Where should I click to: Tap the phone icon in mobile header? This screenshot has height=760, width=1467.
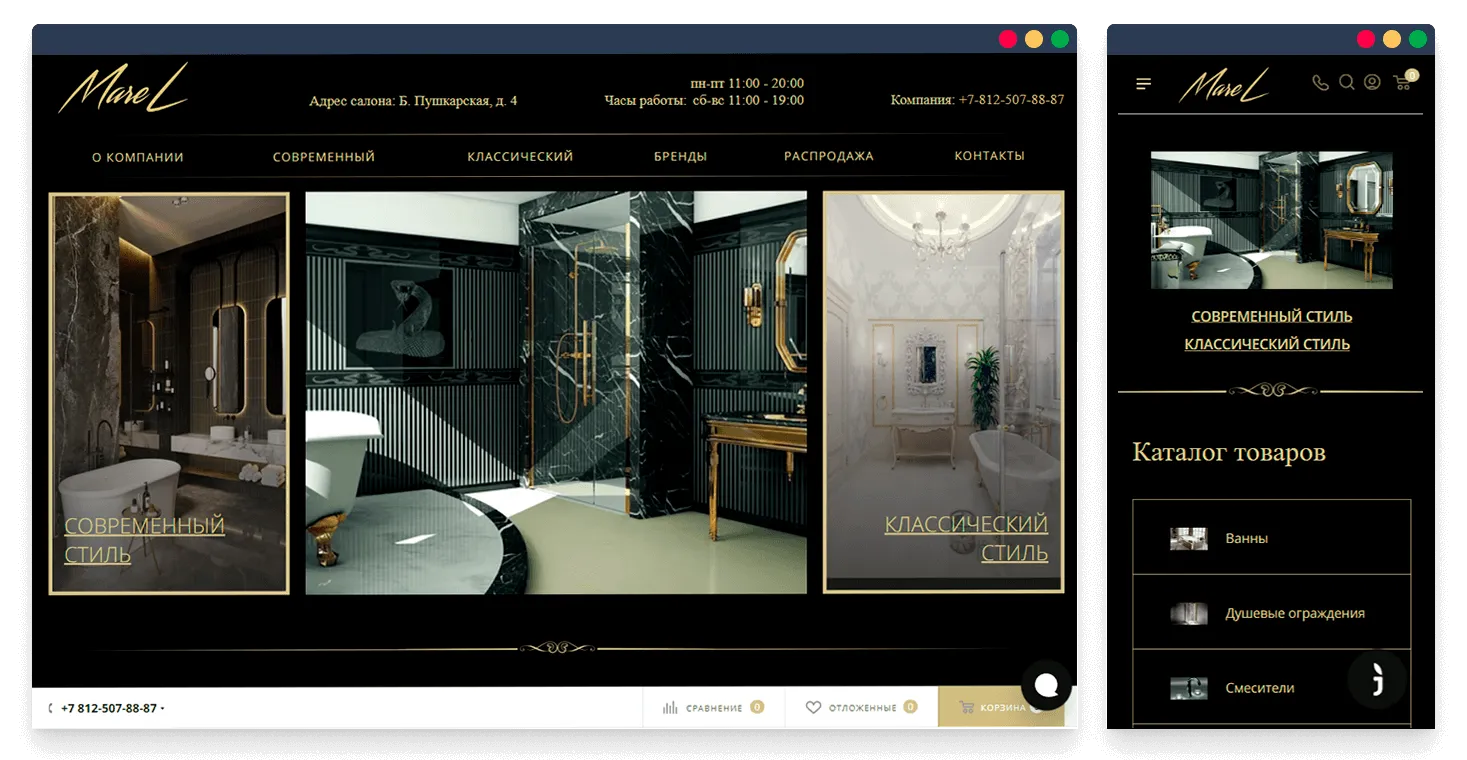1320,83
